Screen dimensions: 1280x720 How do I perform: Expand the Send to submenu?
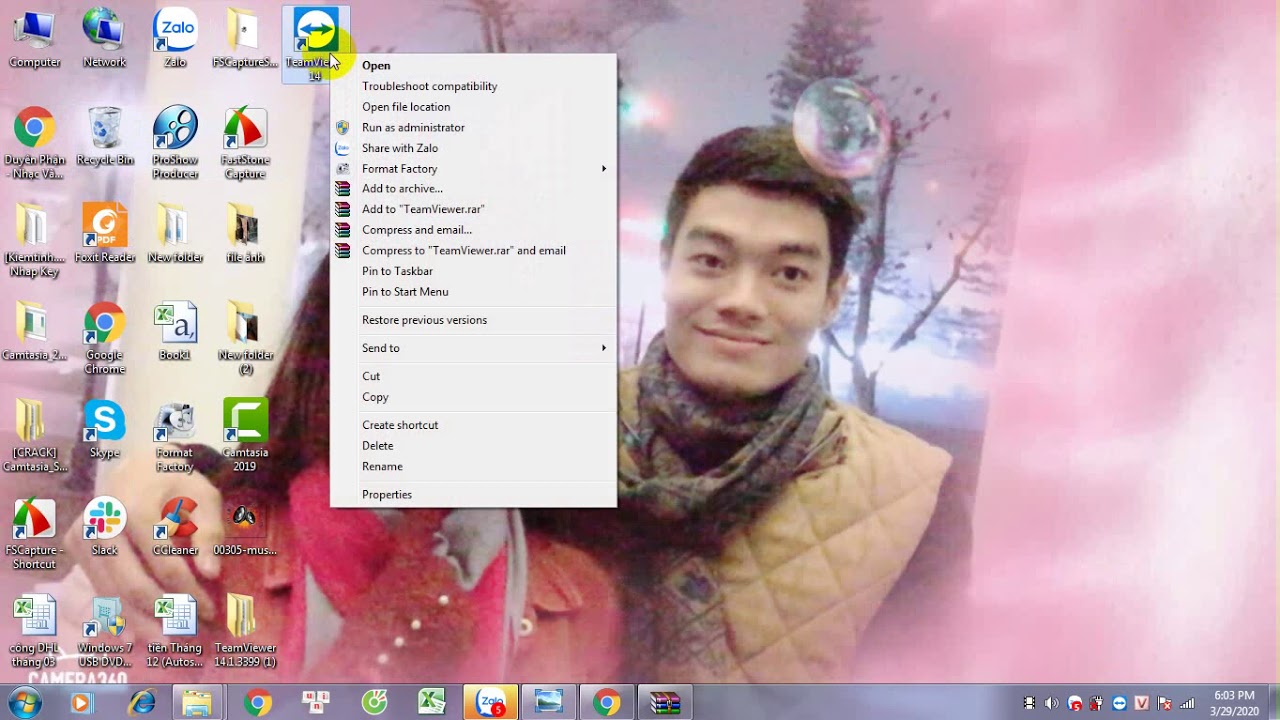pos(473,348)
